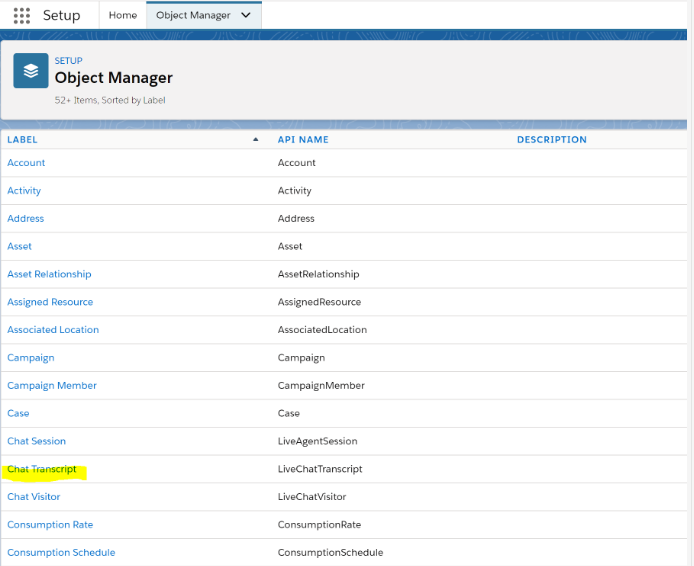Expand the Object Manager tab dropdown chevron

pyautogui.click(x=246, y=16)
